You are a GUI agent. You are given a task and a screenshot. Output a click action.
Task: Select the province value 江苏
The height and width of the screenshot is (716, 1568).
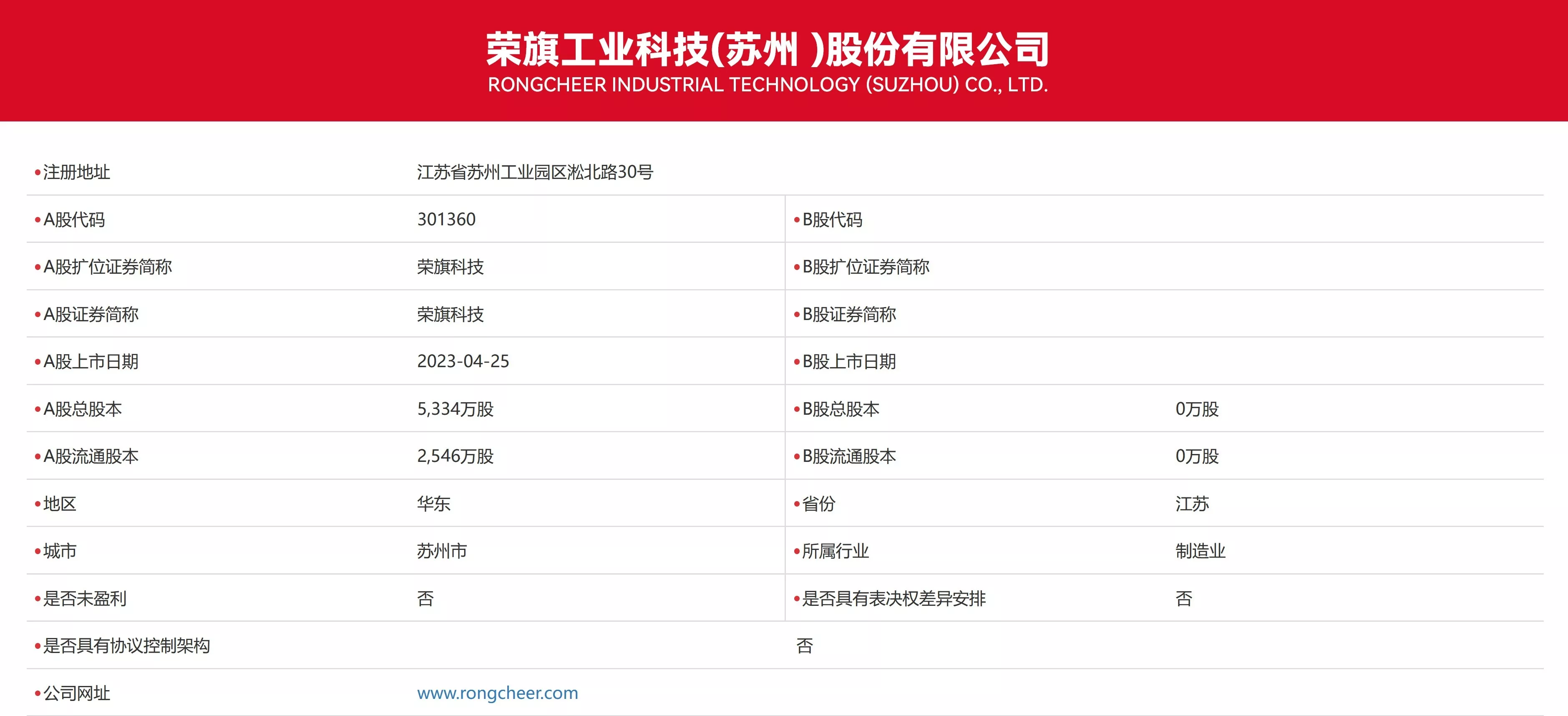pos(1192,504)
